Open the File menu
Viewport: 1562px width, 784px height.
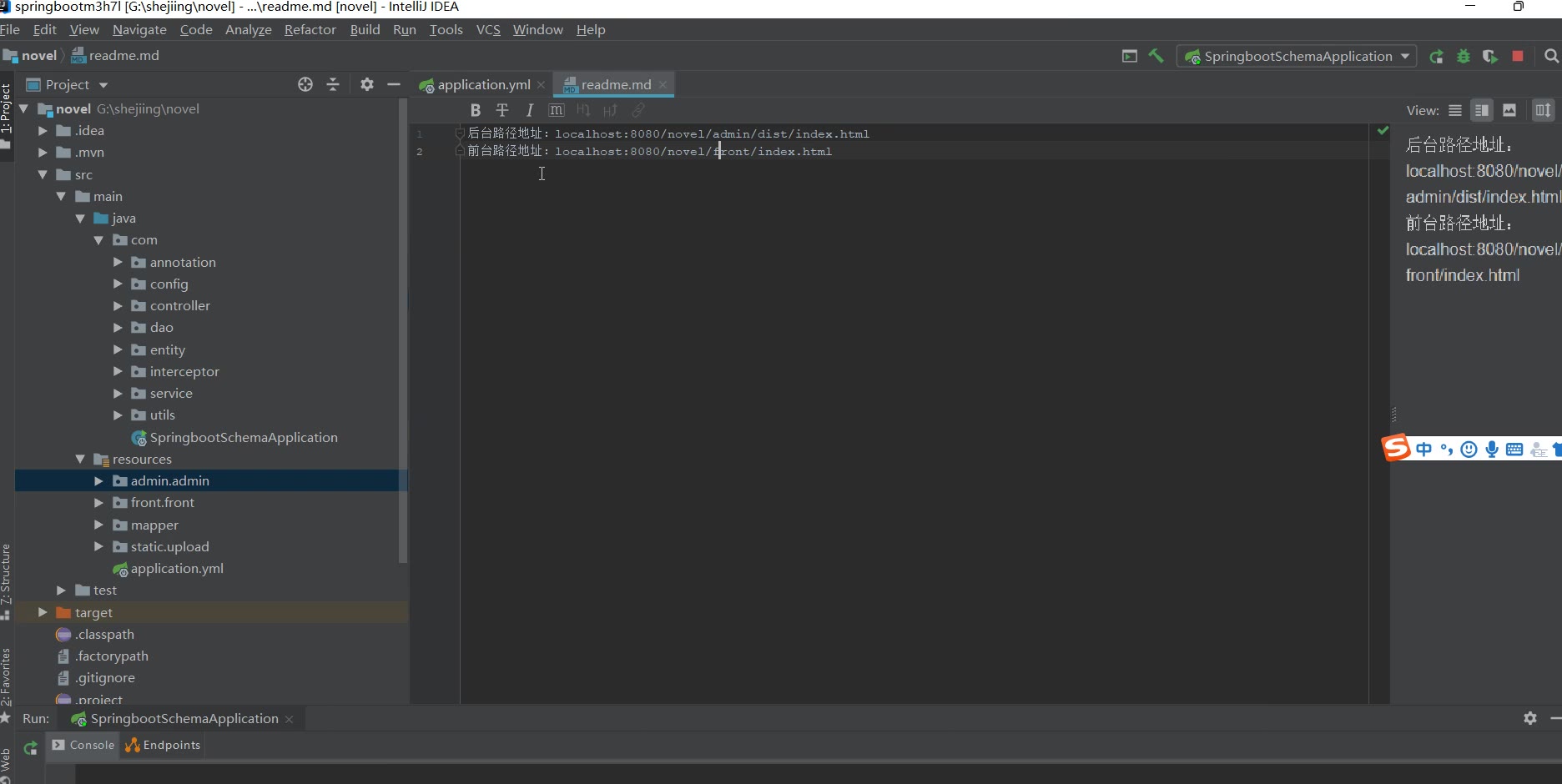[10, 29]
